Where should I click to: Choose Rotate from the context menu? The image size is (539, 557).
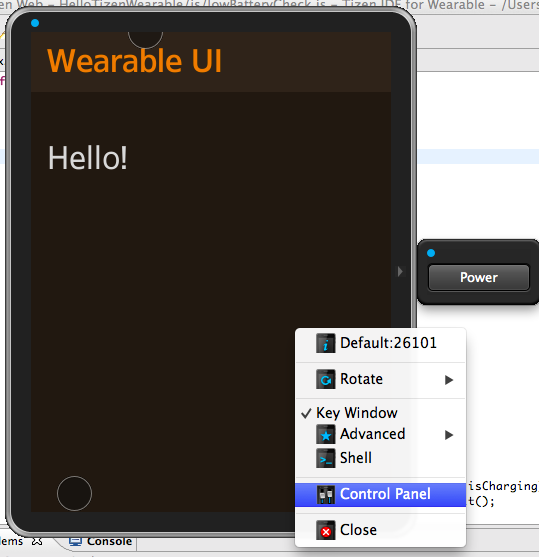380,379
